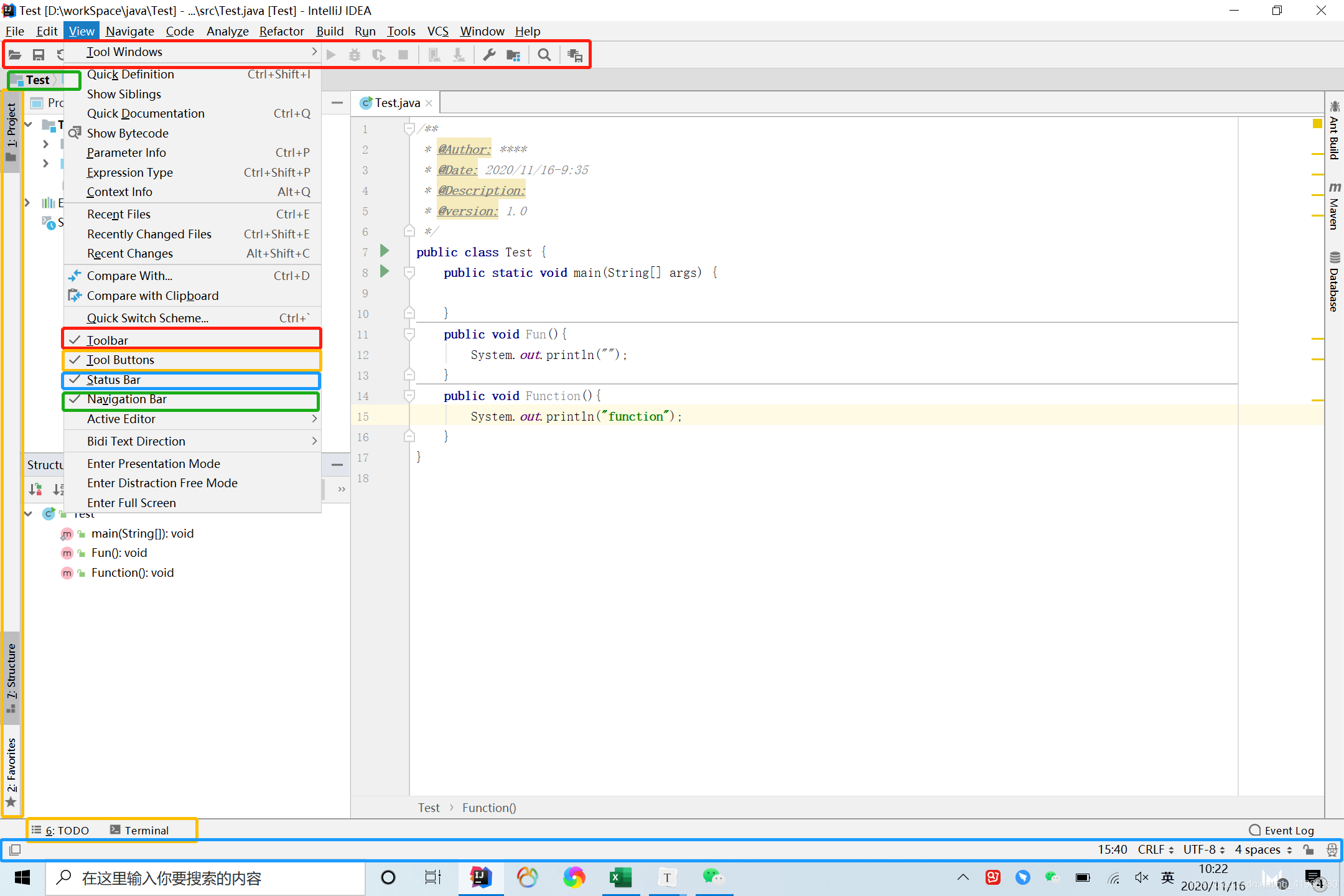
Task: Click the caret position 15:40 in status bar
Action: [x=1112, y=849]
